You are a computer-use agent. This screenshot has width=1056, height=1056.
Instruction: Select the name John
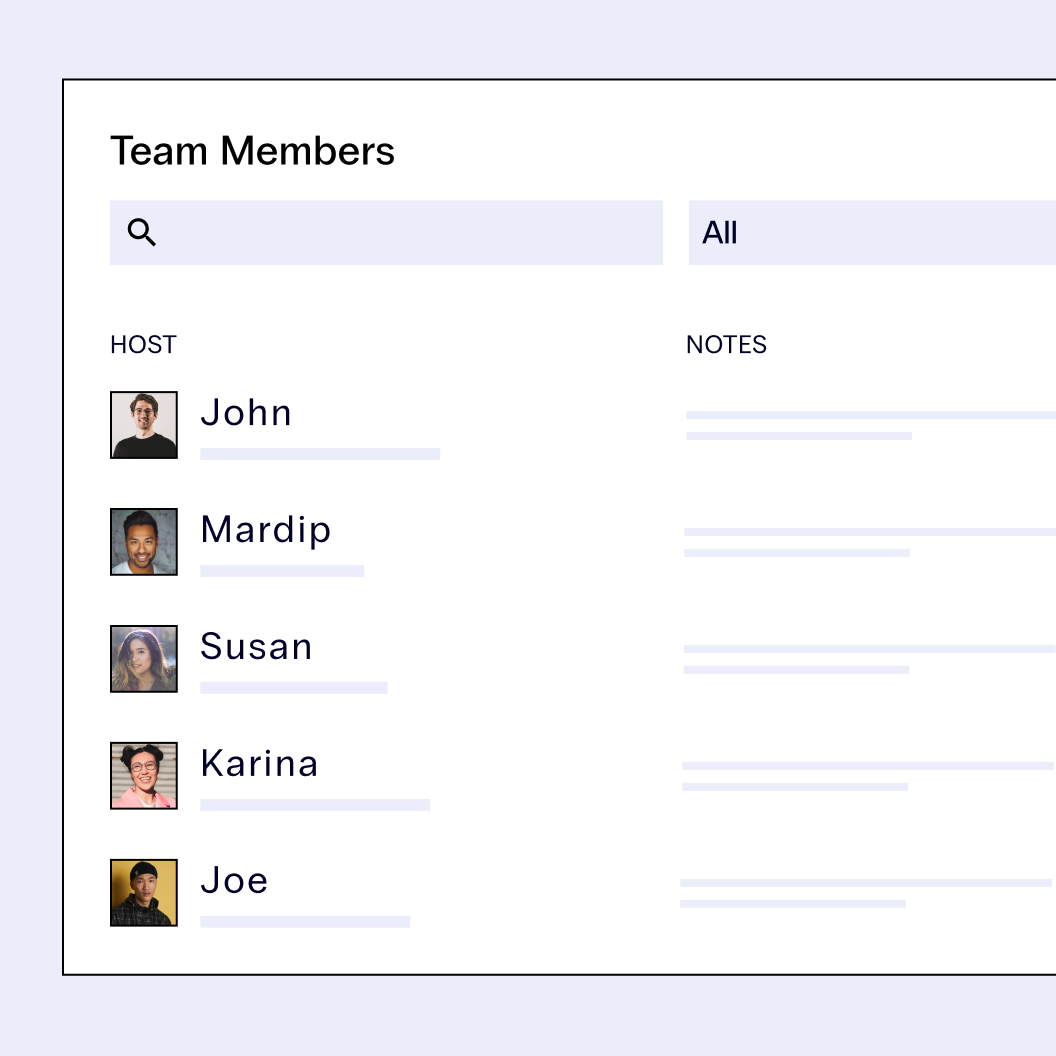pyautogui.click(x=246, y=413)
